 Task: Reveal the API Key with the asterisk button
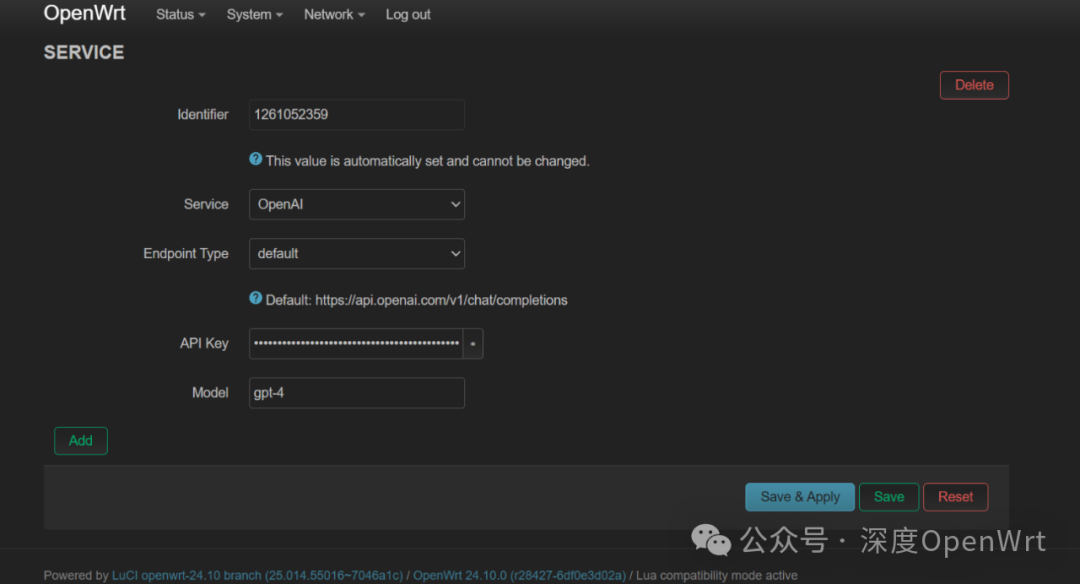point(473,344)
